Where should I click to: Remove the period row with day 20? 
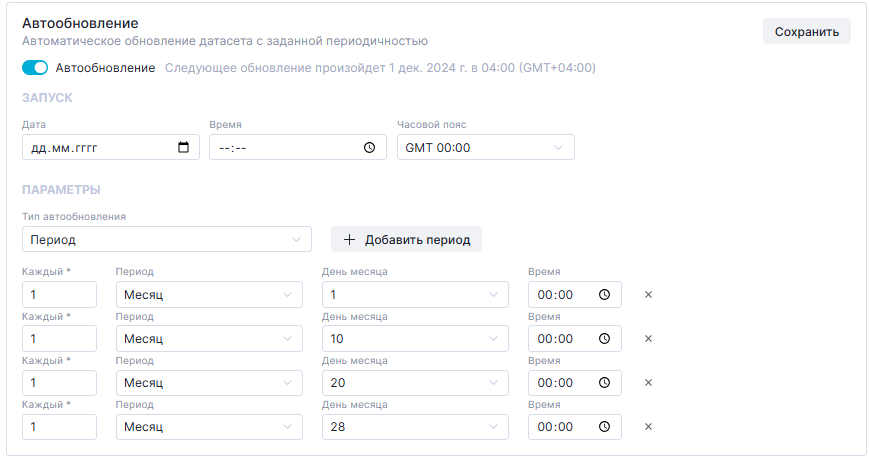pos(648,383)
